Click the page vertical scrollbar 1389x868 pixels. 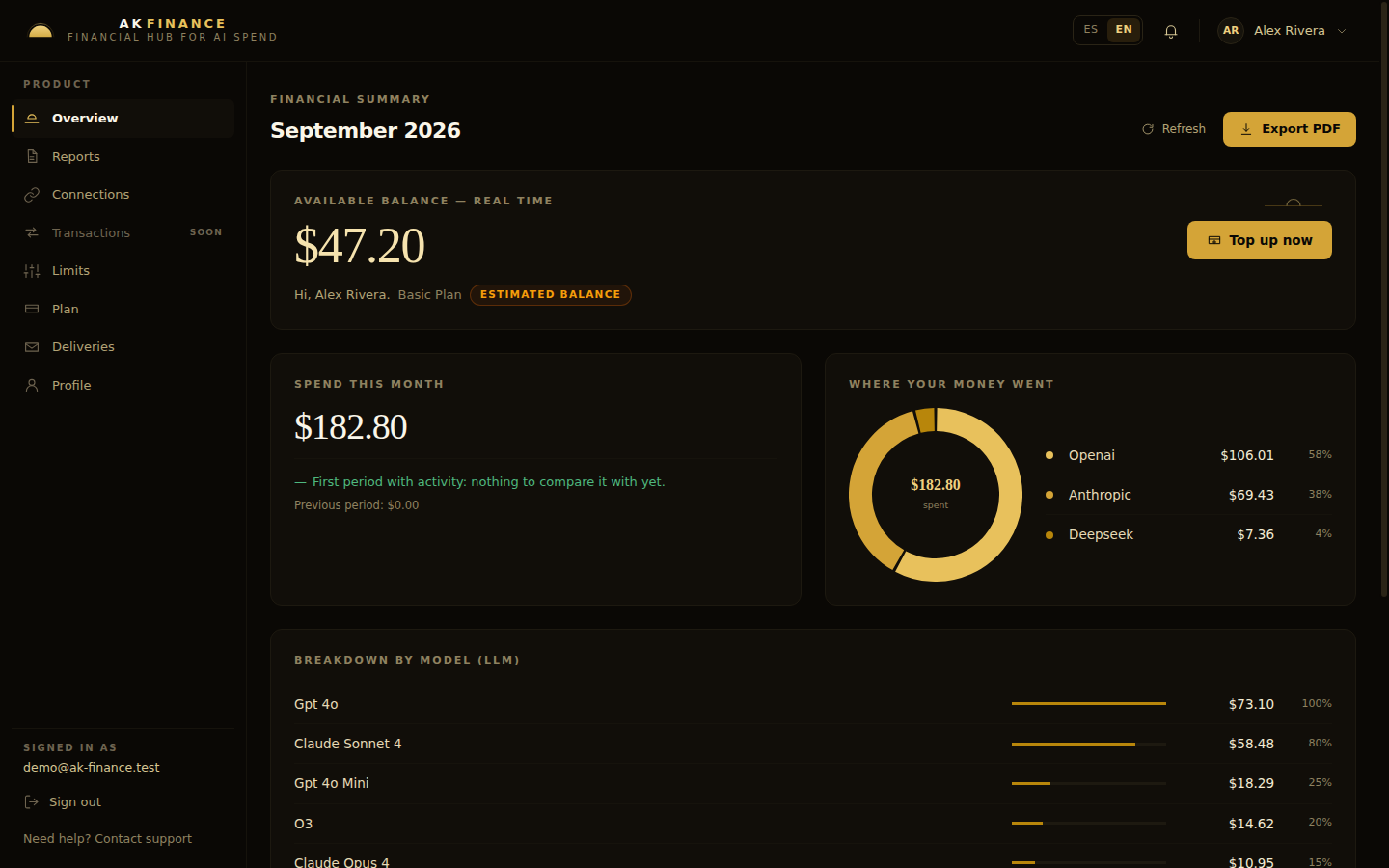(1384, 299)
